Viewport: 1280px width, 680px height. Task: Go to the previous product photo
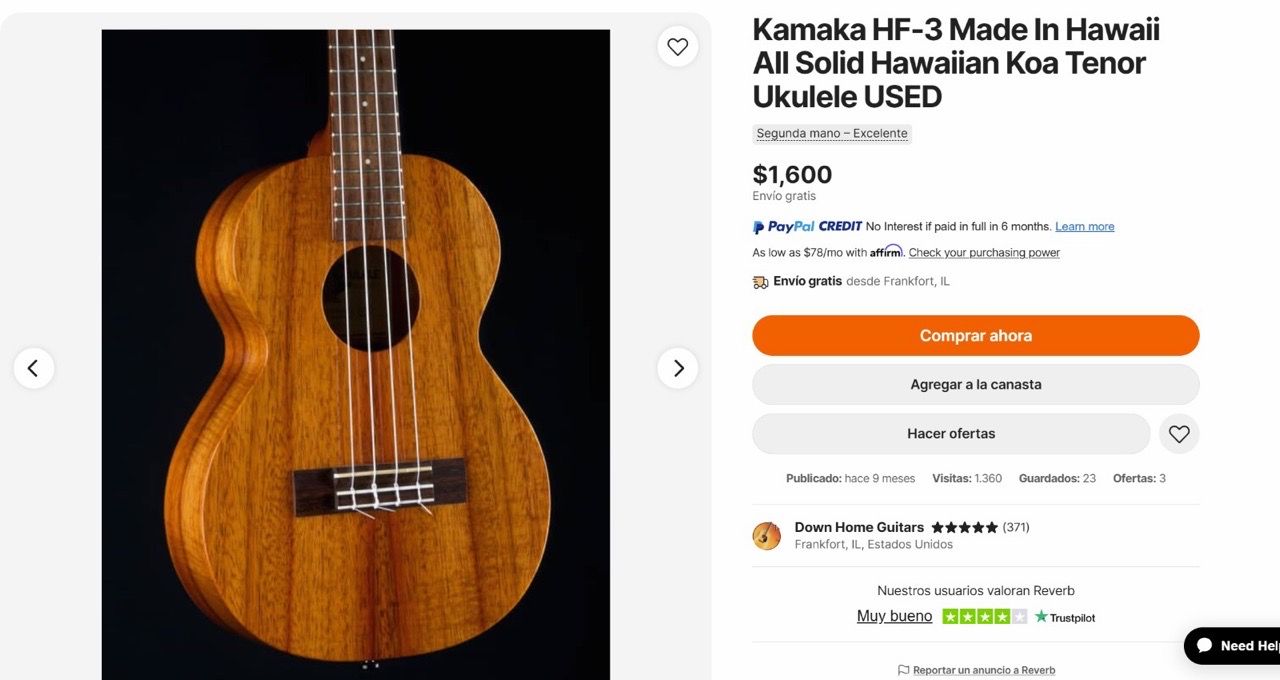coord(33,368)
